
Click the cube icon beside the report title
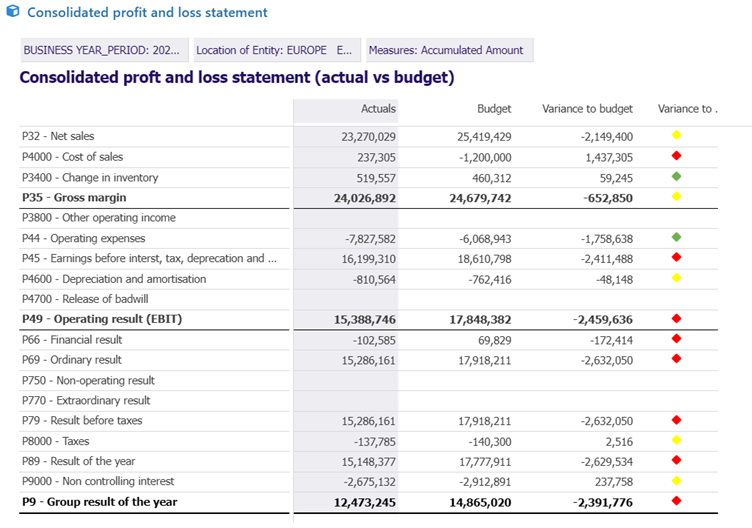(x=11, y=13)
